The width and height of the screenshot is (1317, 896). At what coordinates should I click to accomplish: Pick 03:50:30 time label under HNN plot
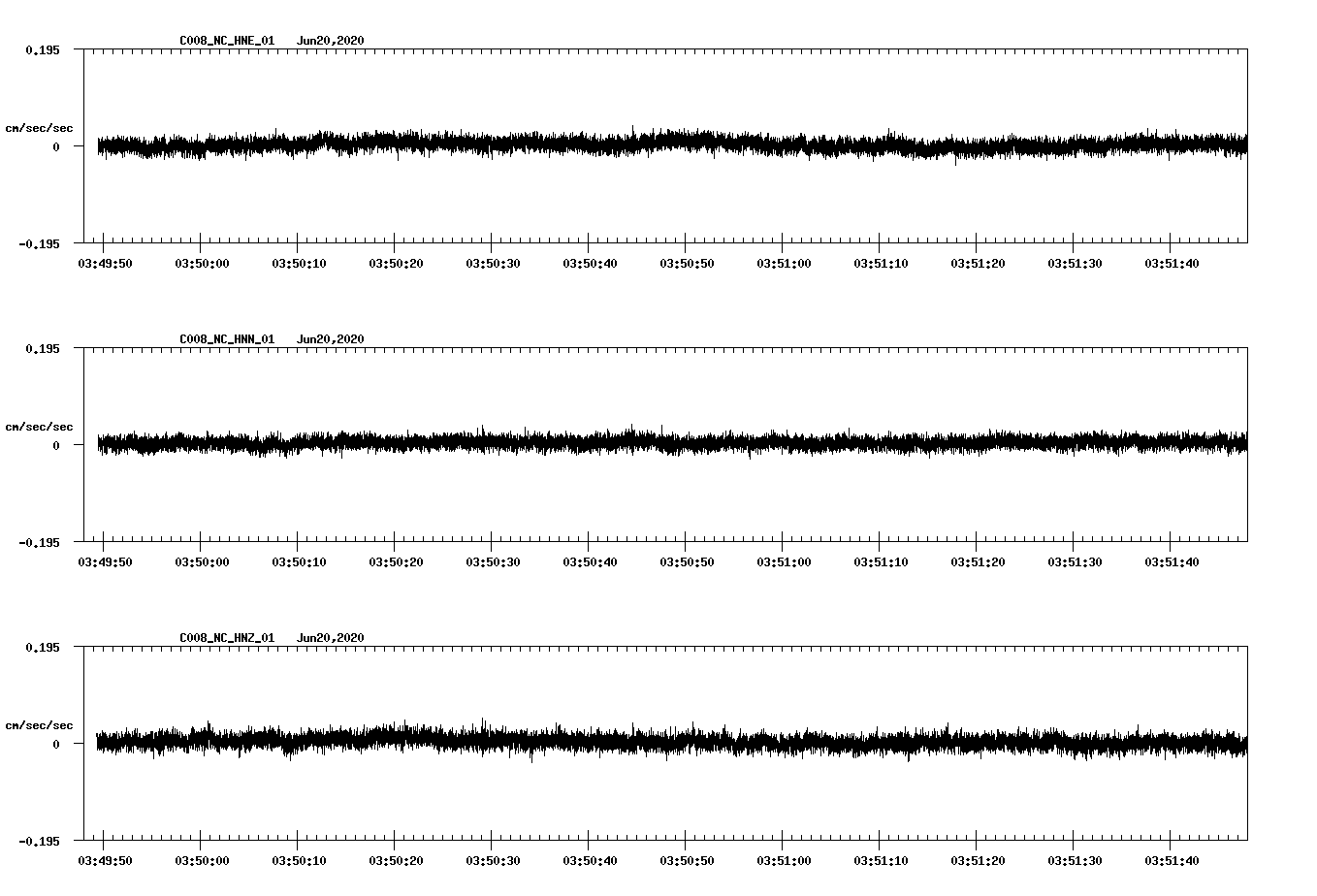coord(493,562)
